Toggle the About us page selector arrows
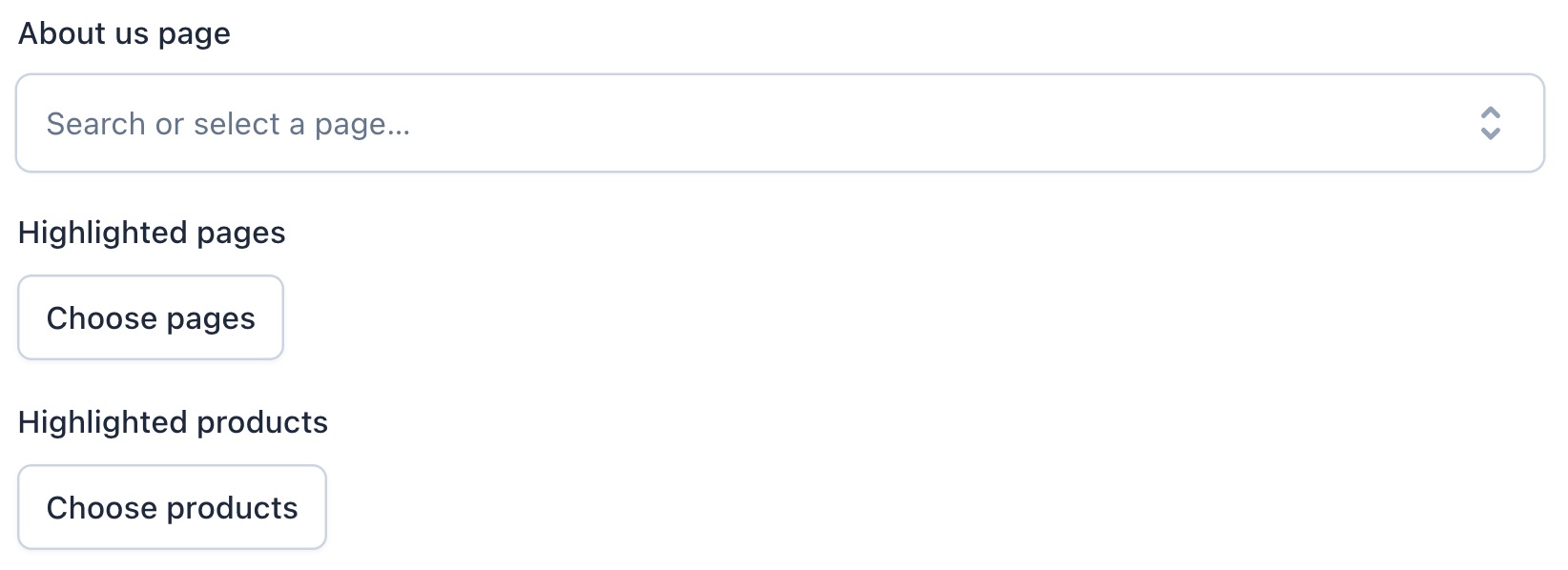The height and width of the screenshot is (570, 1568). [1490, 124]
